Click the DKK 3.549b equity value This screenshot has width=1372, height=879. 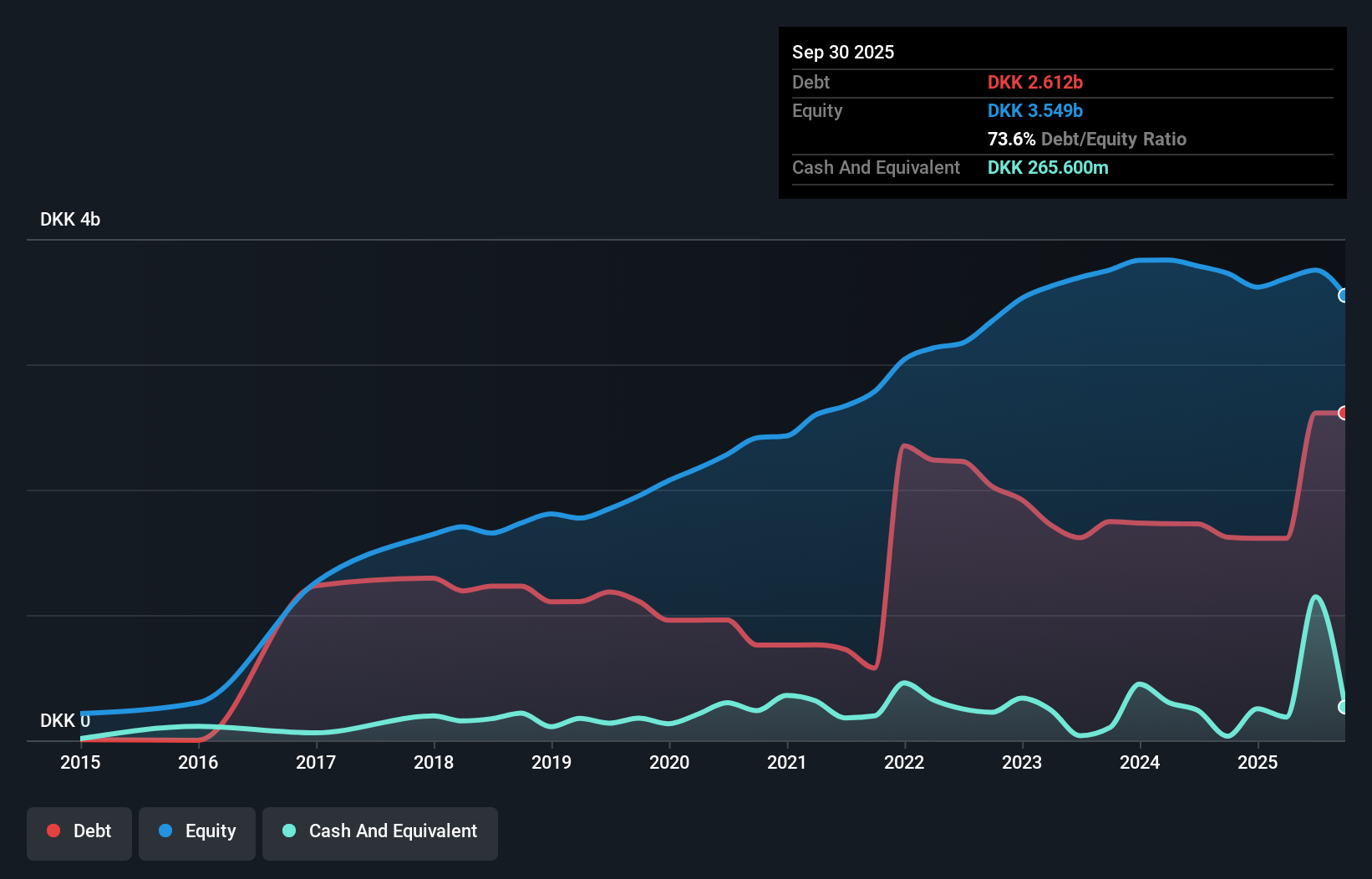pyautogui.click(x=1035, y=110)
